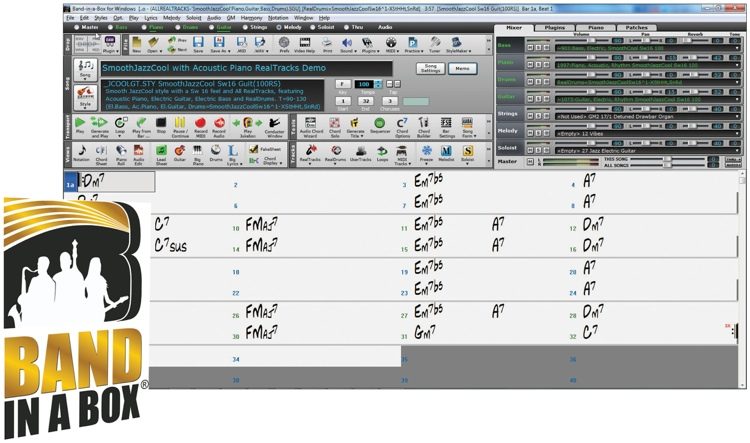Select the Soloist track radio button
This screenshot has height=443, width=750.
point(313,27)
